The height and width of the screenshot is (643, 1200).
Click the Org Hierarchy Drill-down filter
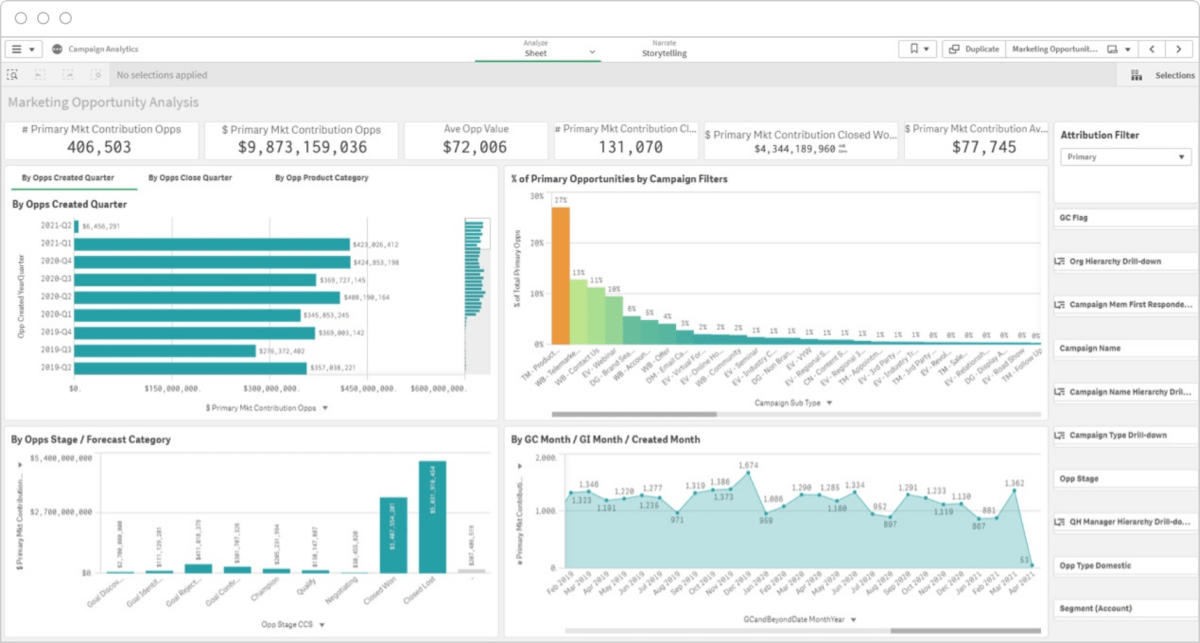(x=1125, y=262)
